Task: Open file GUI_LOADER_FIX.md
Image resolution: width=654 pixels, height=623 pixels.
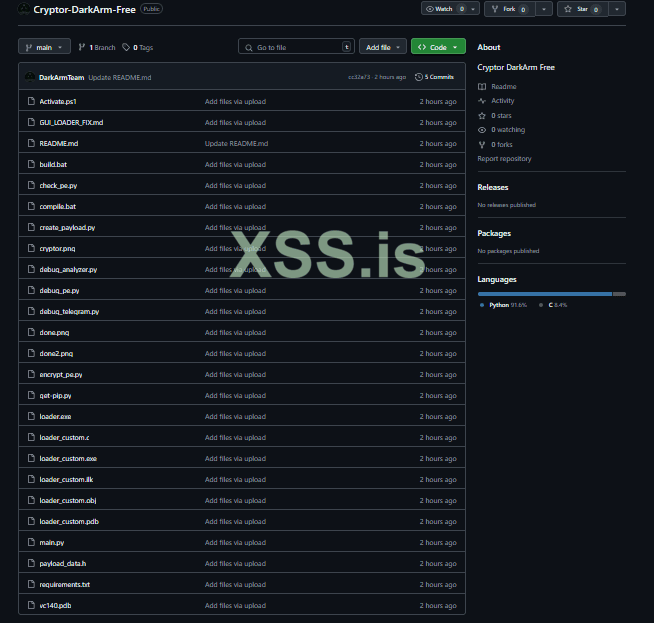Action: coord(71,123)
